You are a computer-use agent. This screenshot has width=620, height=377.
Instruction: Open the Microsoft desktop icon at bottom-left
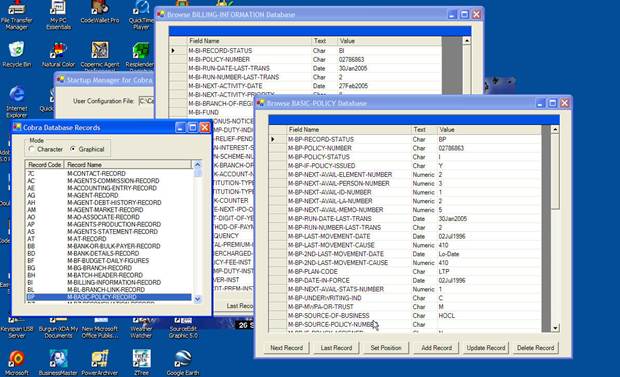17,362
